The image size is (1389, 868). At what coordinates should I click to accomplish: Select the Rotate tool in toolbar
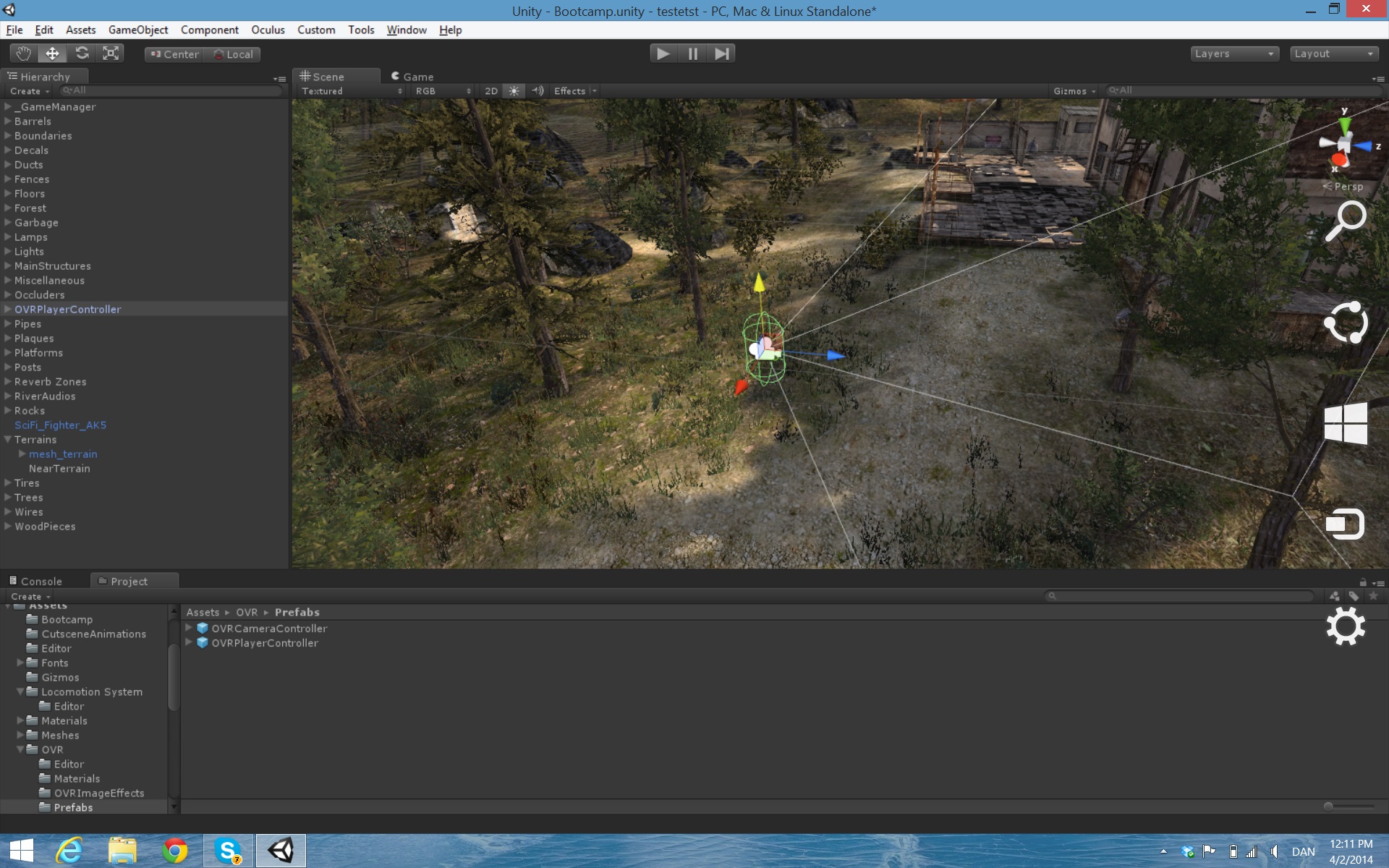click(x=82, y=54)
